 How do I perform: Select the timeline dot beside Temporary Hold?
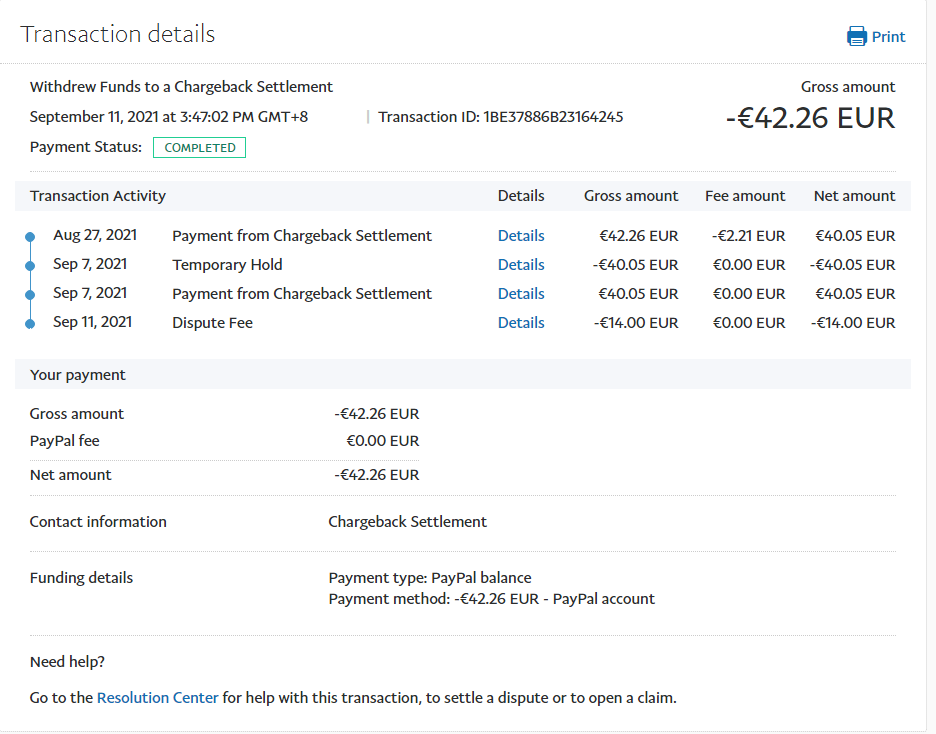pos(30,266)
